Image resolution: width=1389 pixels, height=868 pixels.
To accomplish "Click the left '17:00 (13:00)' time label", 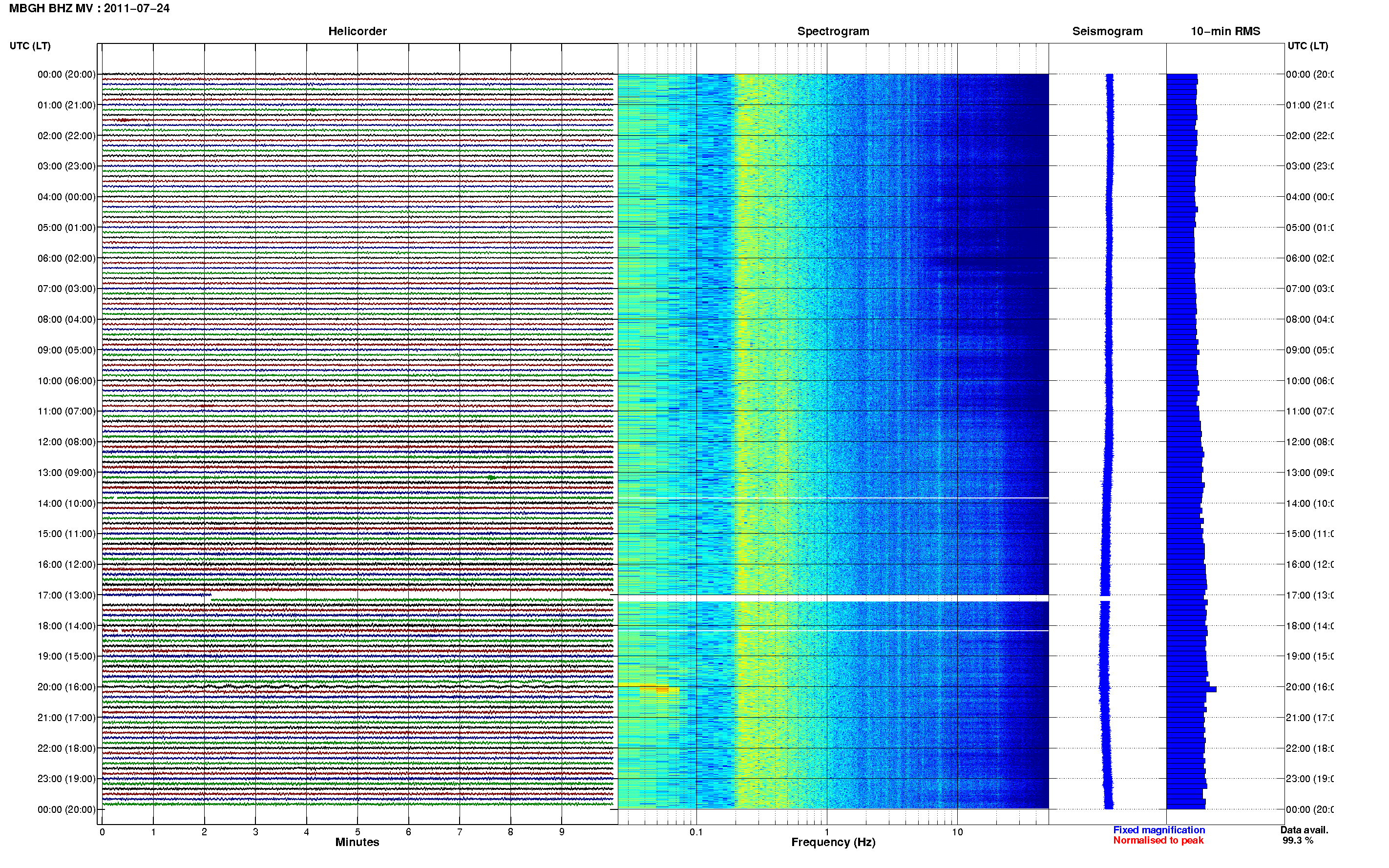I will coord(66,595).
